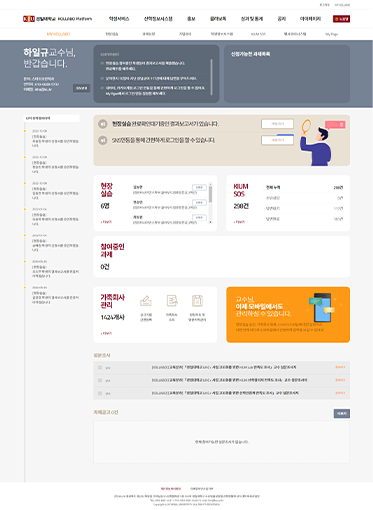
Task: Open the more link under KIUM SOS
Action: [239, 222]
